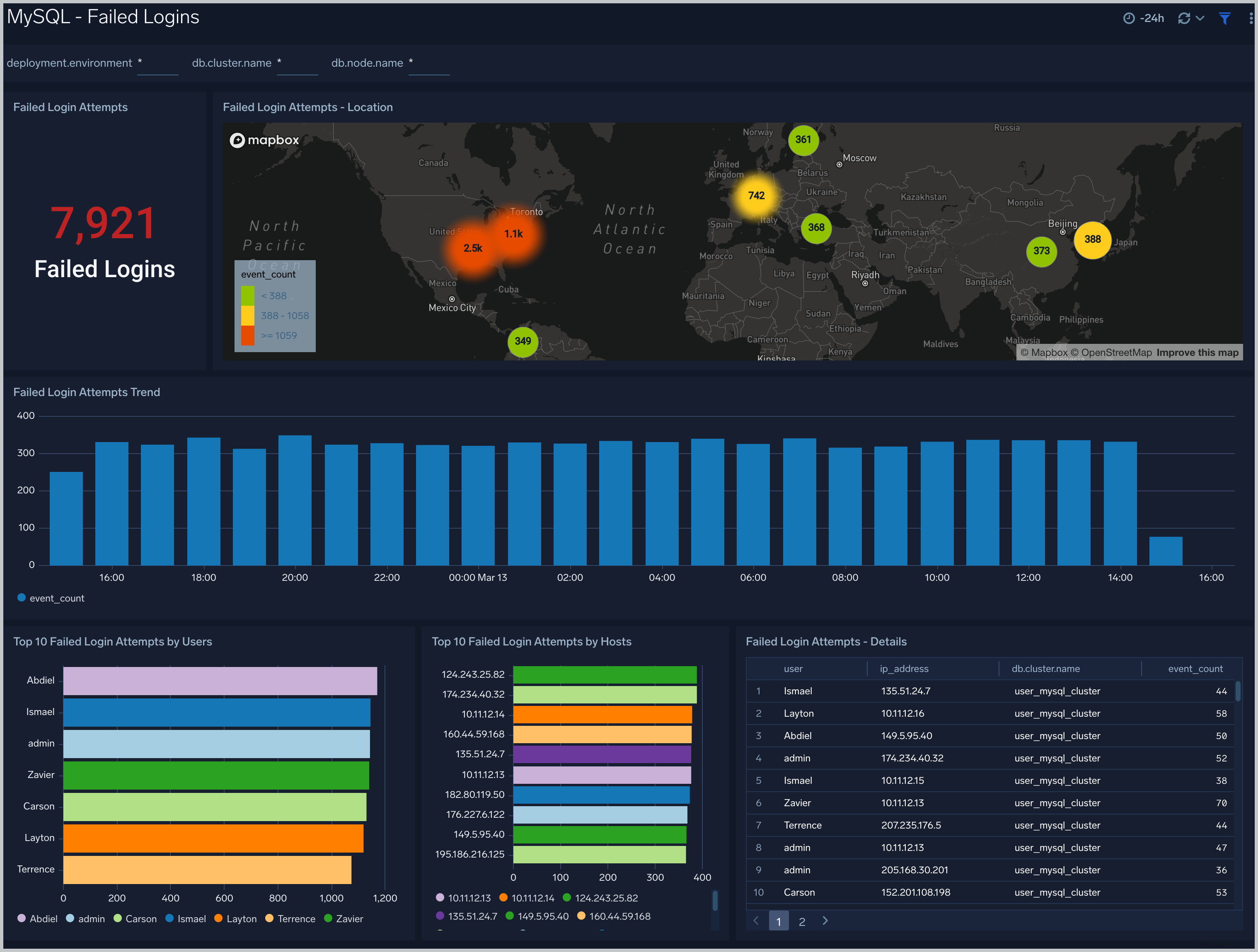Click the Terrence bar in Users chart
This screenshot has height=952, width=1258.
pos(207,870)
